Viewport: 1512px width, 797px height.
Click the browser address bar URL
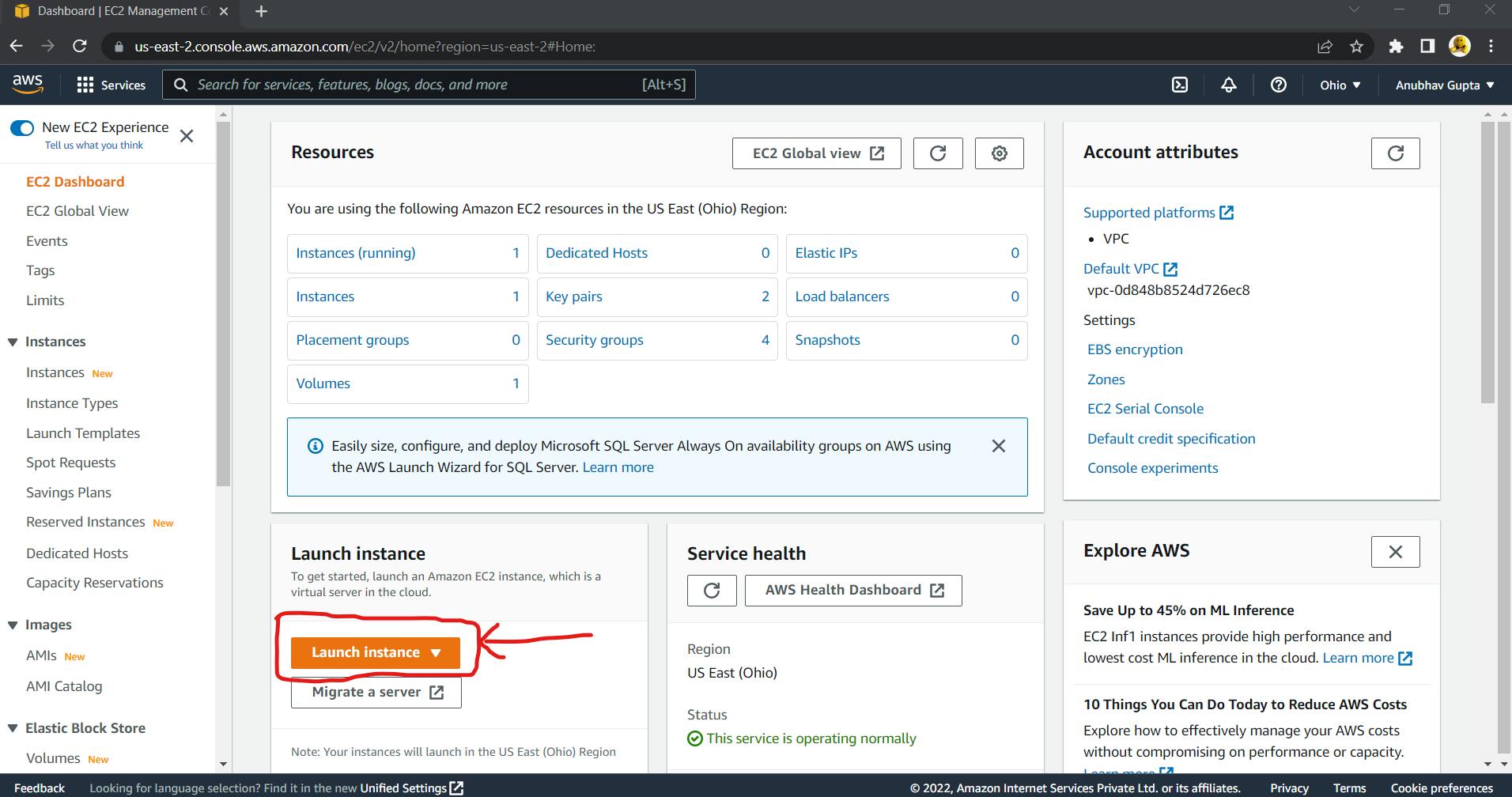(x=365, y=47)
